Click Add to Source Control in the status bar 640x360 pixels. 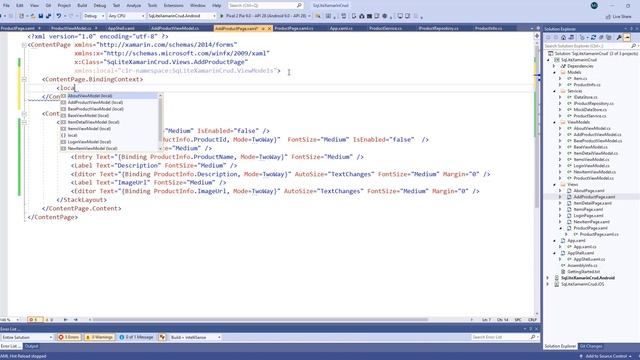point(605,356)
